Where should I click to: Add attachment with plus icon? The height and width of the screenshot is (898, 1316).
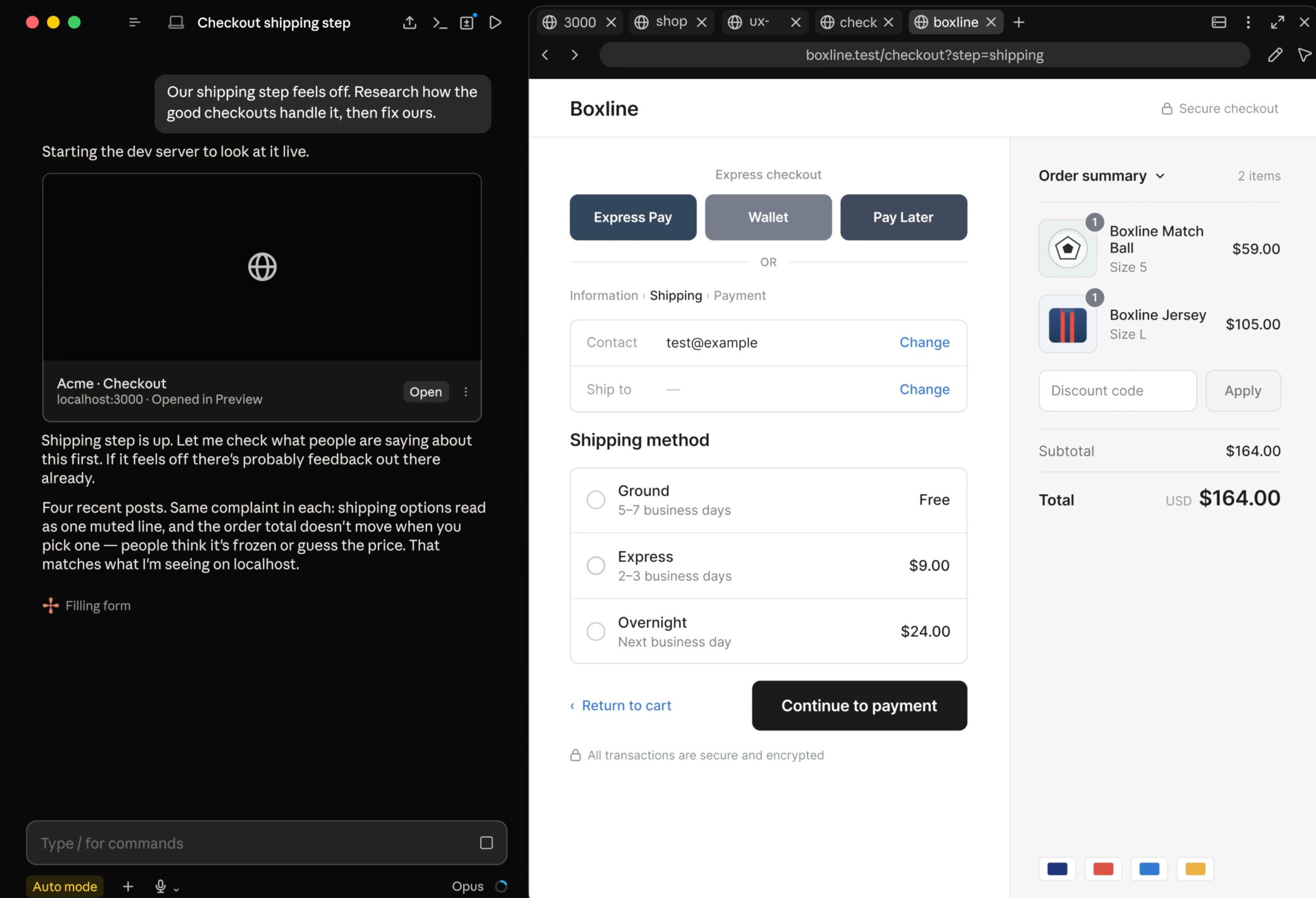coord(128,886)
